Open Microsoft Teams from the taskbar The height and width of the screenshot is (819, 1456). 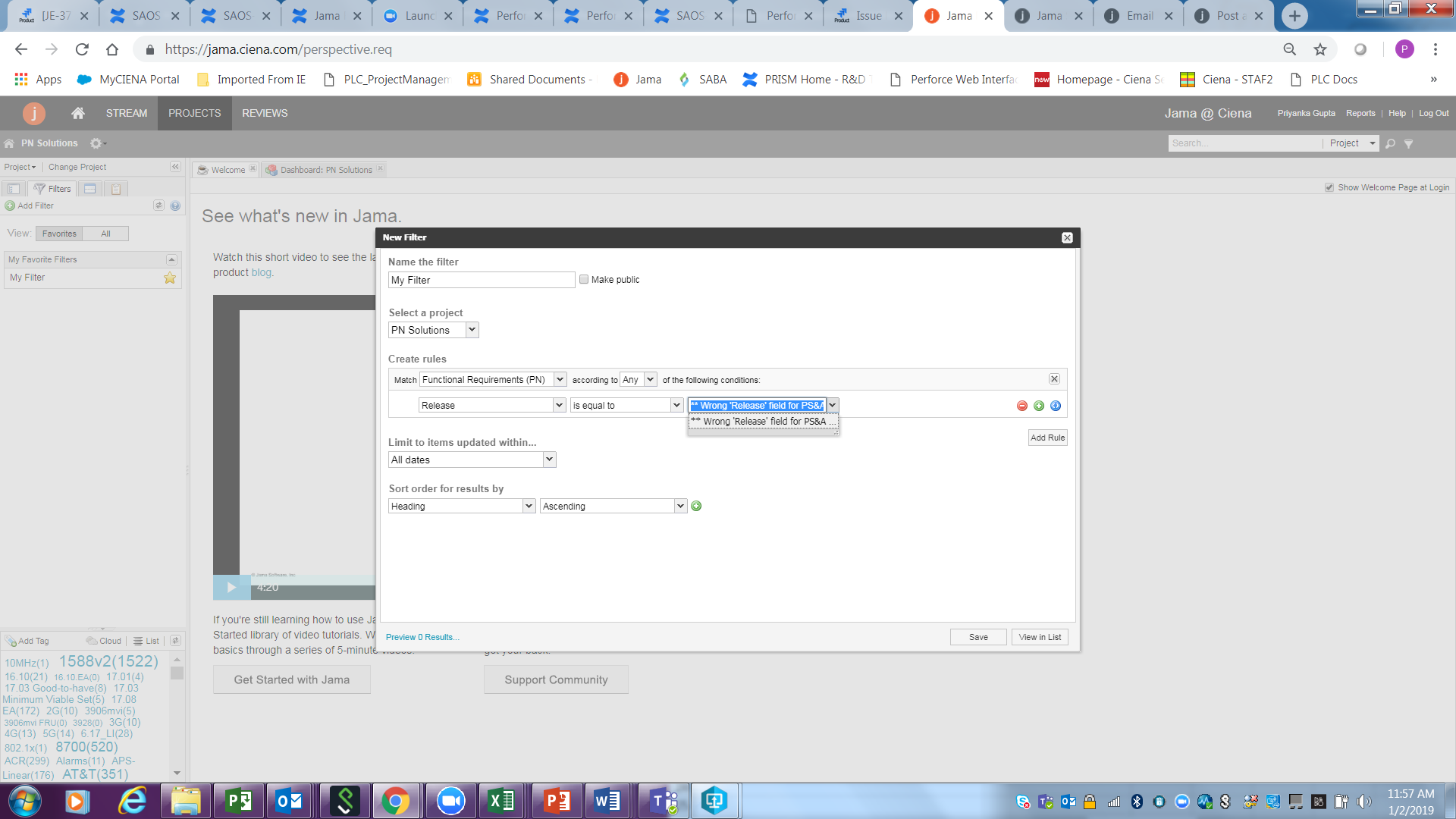665,801
